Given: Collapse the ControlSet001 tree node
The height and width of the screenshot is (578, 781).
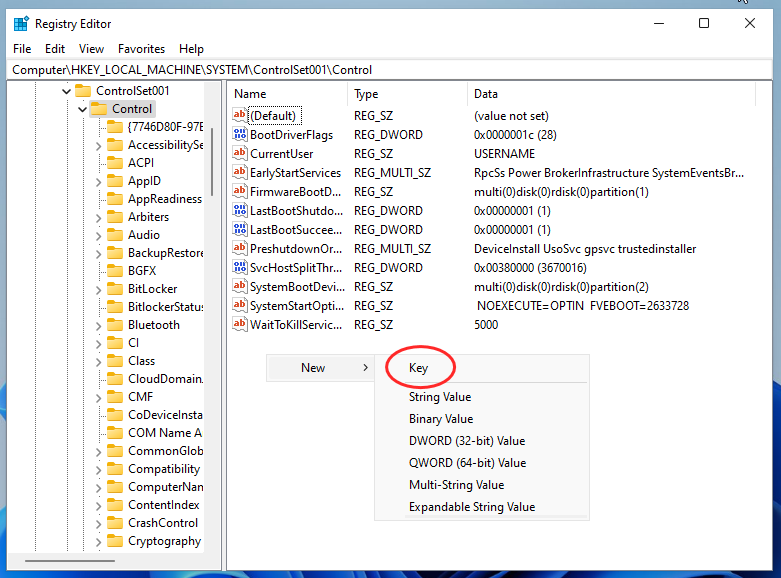Looking at the screenshot, I should pyautogui.click(x=66, y=91).
